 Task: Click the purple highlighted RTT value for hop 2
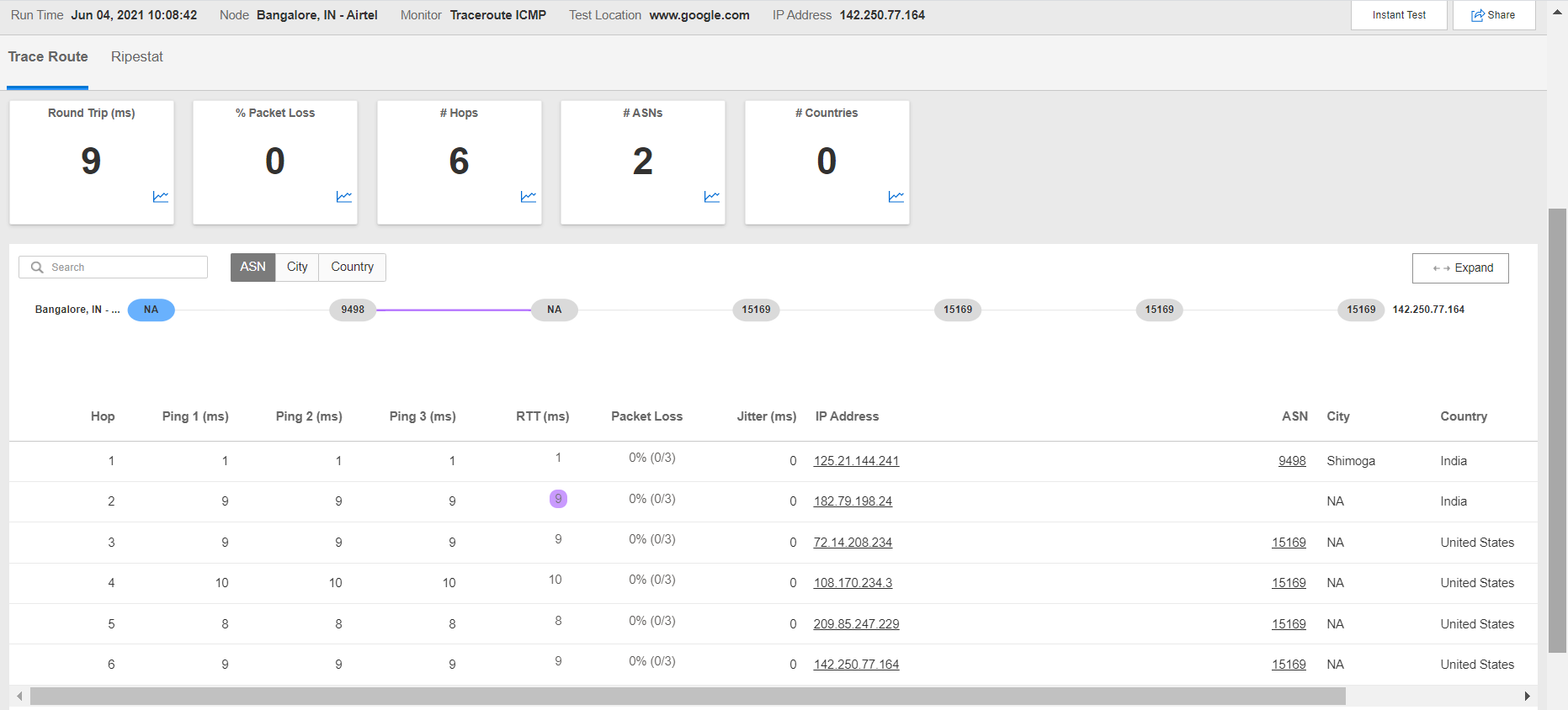coord(558,499)
